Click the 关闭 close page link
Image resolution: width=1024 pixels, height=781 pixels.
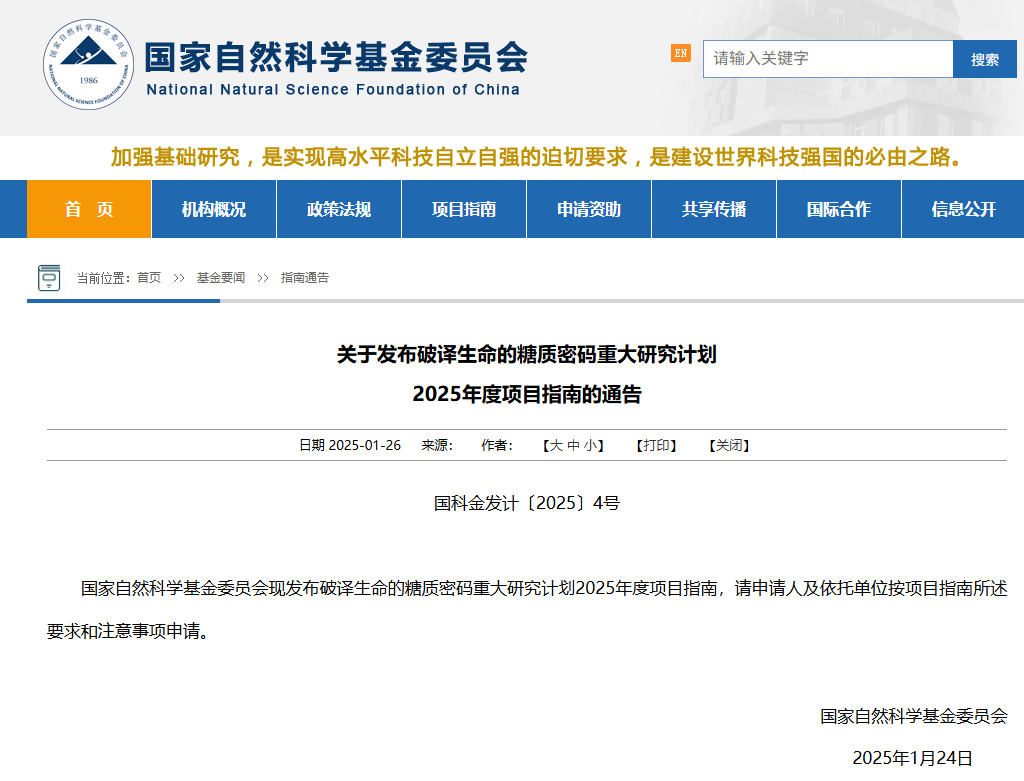tap(729, 445)
